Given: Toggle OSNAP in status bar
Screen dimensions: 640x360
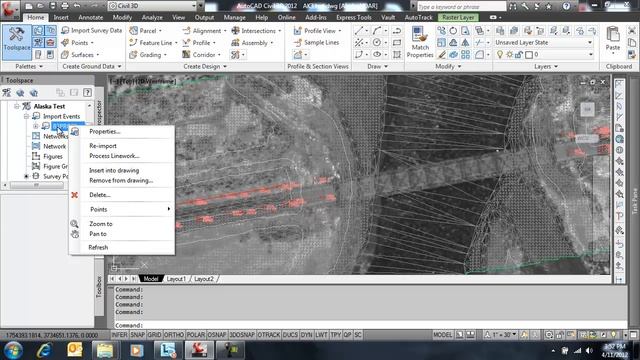Looking at the screenshot, I should tap(217, 335).
